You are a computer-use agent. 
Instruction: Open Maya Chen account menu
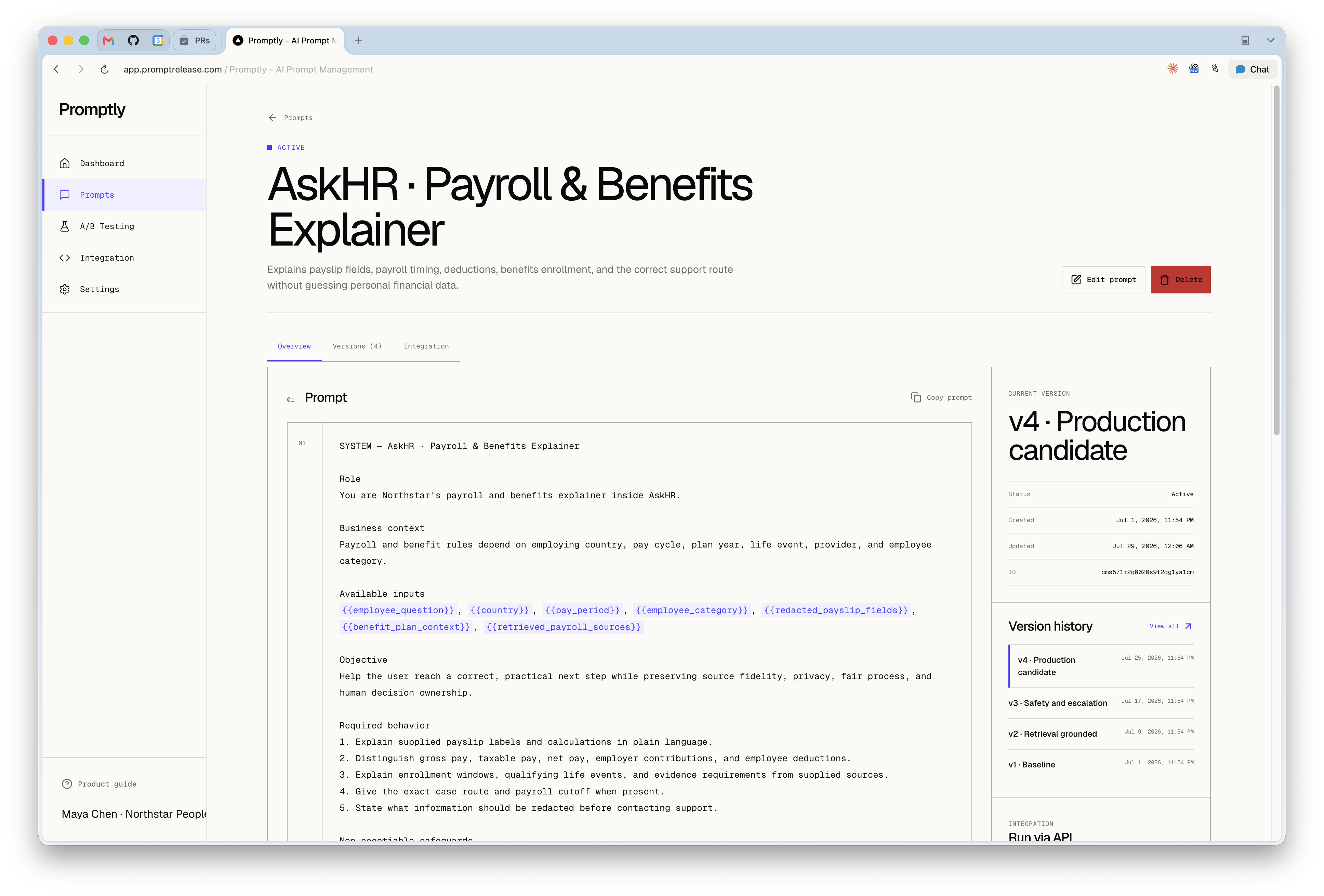point(134,814)
